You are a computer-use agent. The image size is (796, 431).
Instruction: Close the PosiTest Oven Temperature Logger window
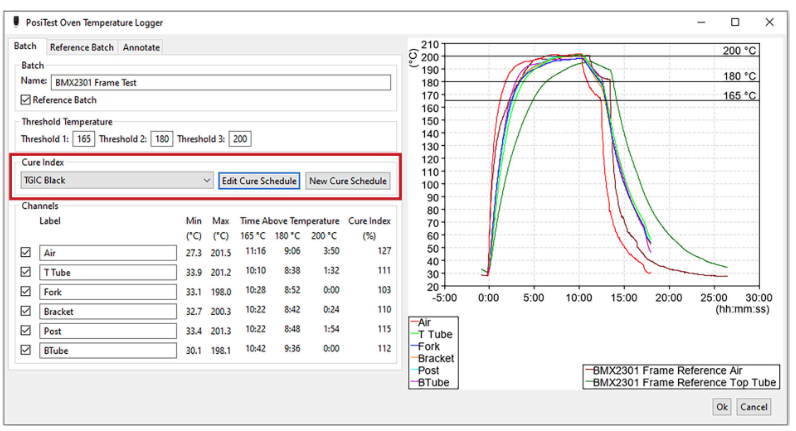(x=770, y=22)
